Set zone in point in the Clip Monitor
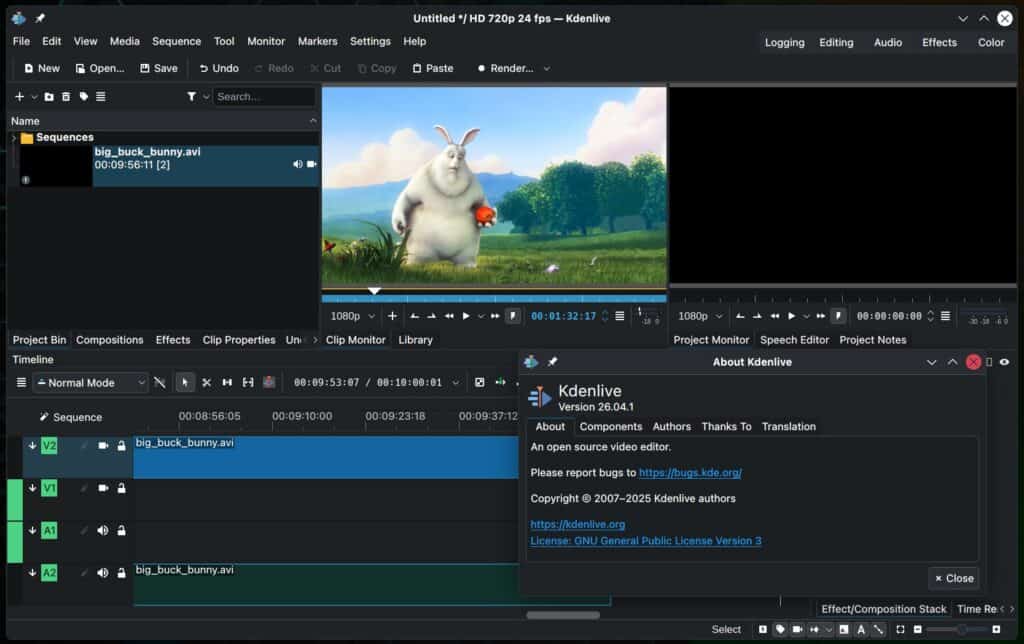 pos(415,316)
